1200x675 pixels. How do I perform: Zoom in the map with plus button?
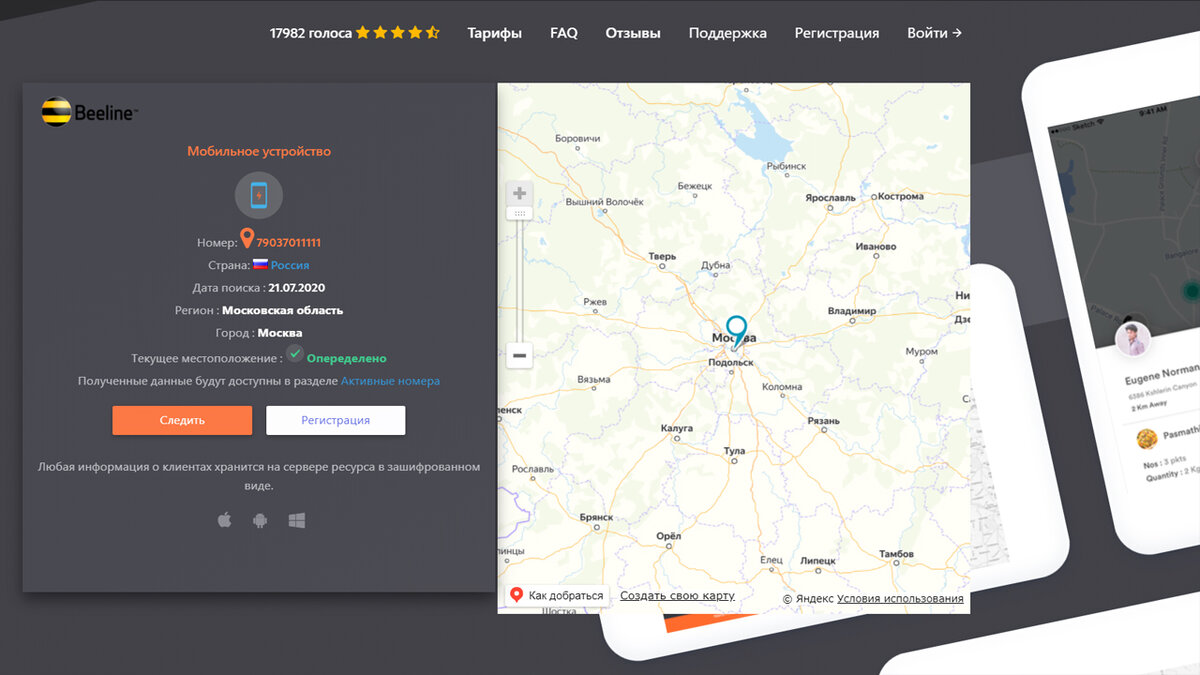519,193
